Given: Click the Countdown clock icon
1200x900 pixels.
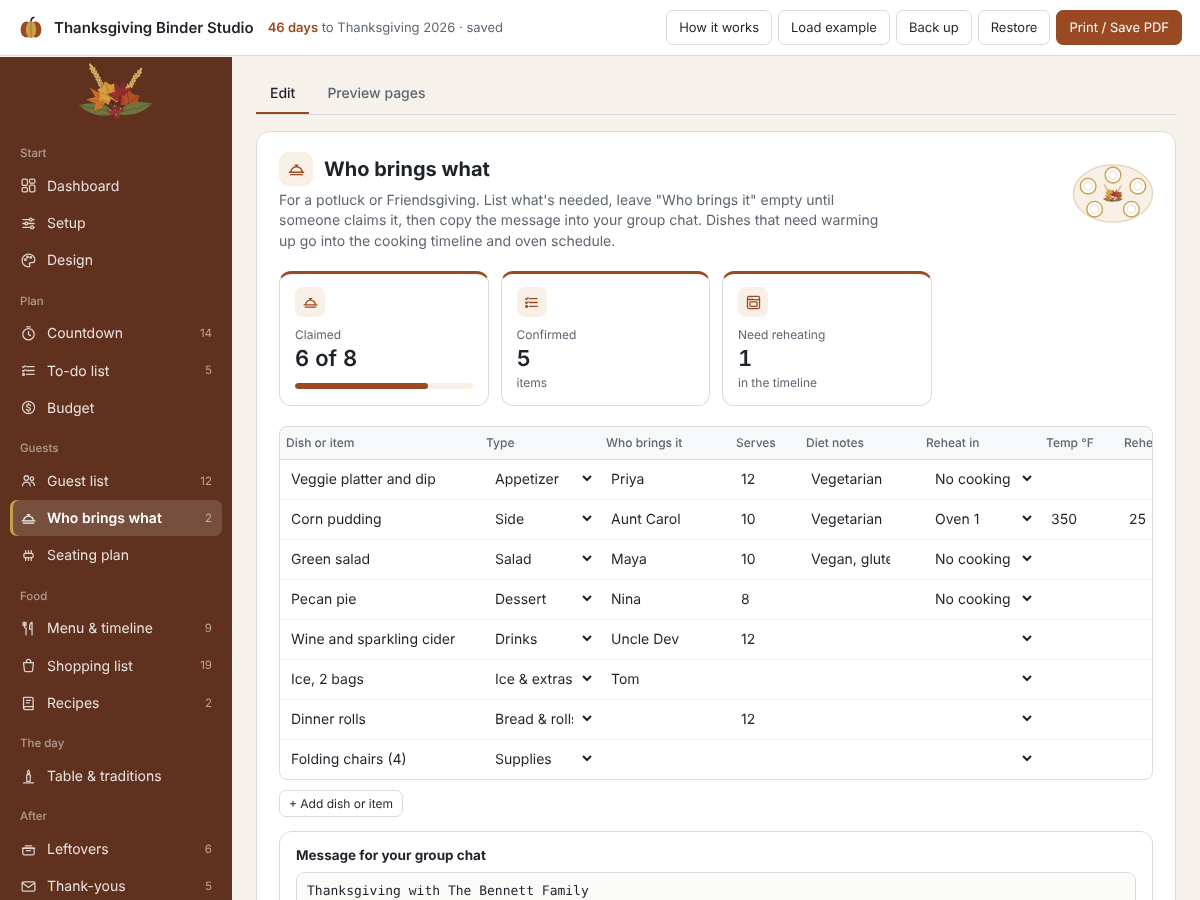Looking at the screenshot, I should tap(29, 333).
